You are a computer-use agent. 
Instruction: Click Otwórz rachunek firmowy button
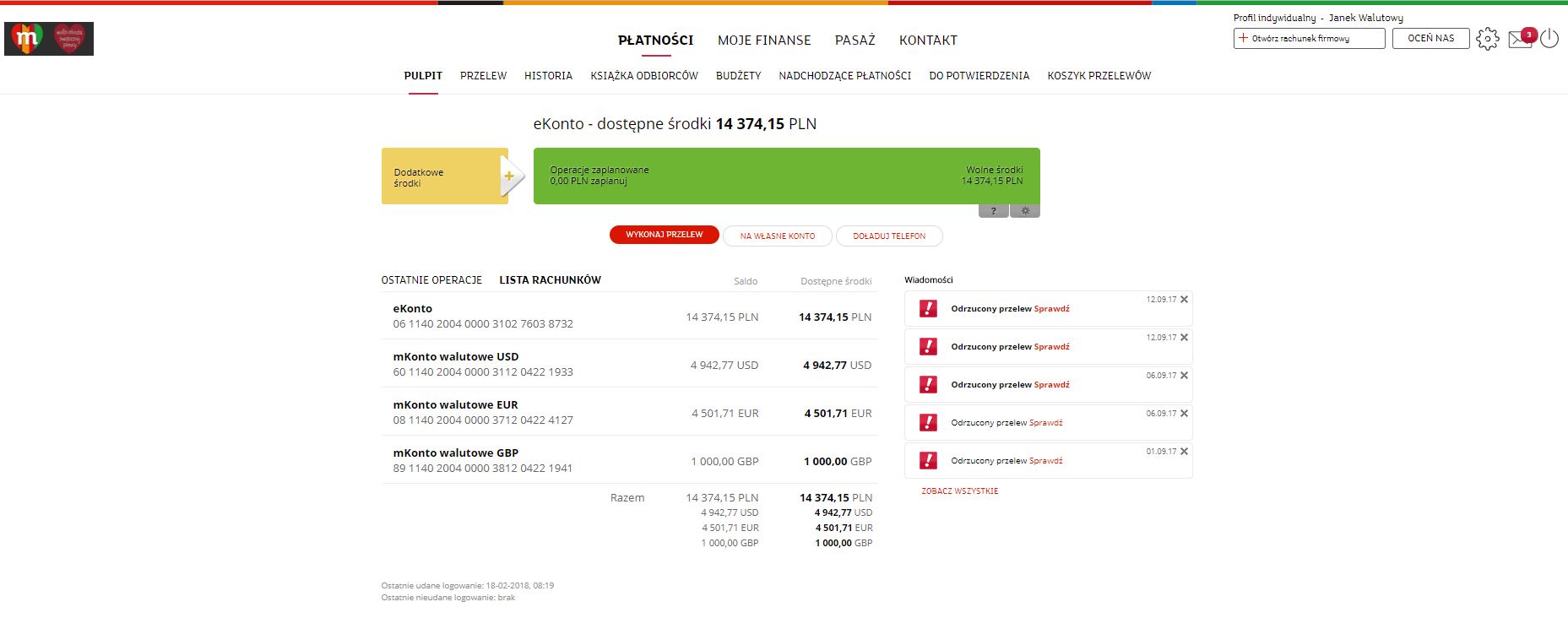[x=1309, y=39]
